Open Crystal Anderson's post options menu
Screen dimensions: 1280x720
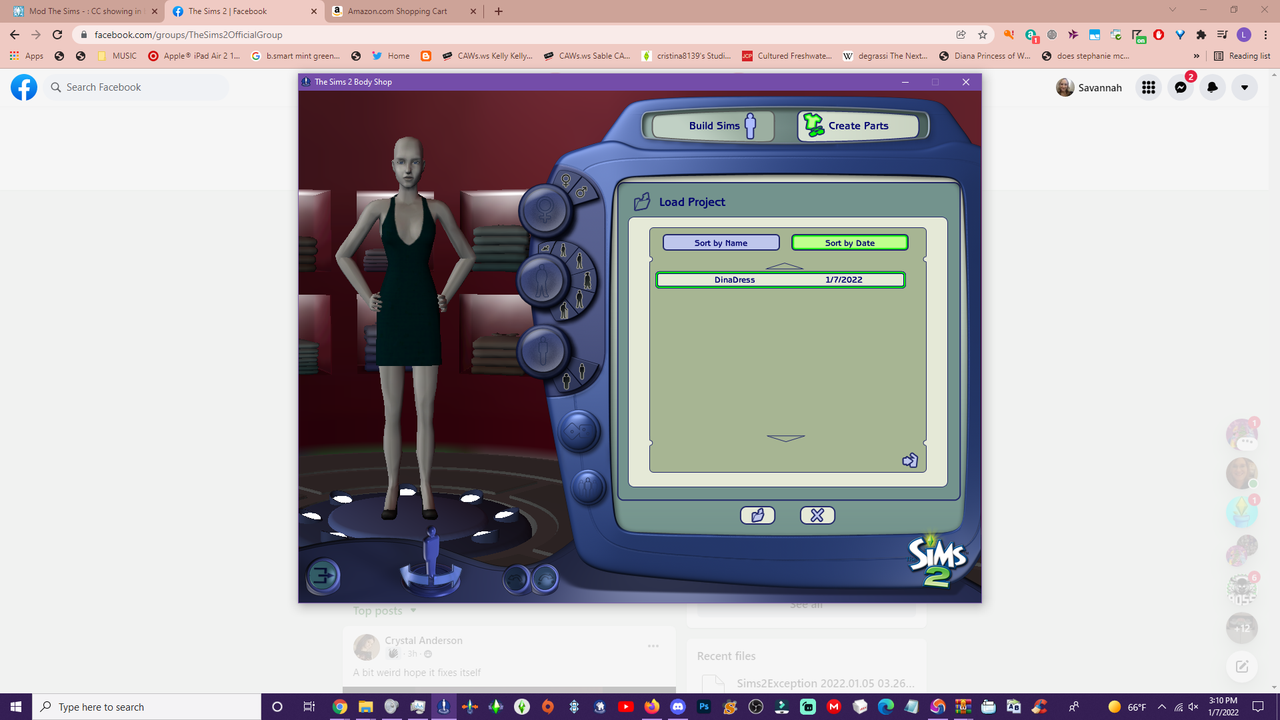(653, 646)
